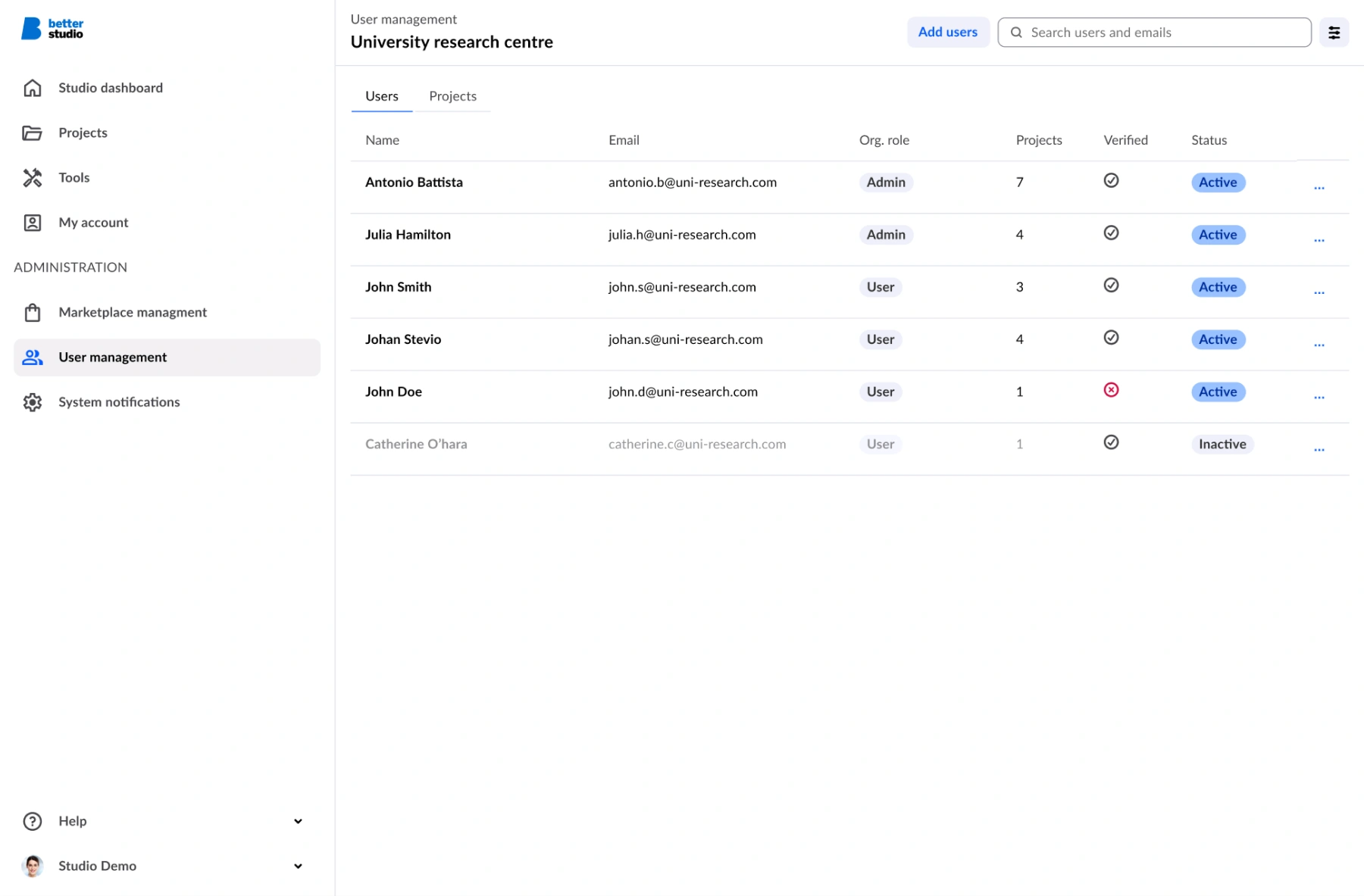This screenshot has width=1364, height=896.
Task: Select Antonio Battista name in table
Action: (x=414, y=182)
